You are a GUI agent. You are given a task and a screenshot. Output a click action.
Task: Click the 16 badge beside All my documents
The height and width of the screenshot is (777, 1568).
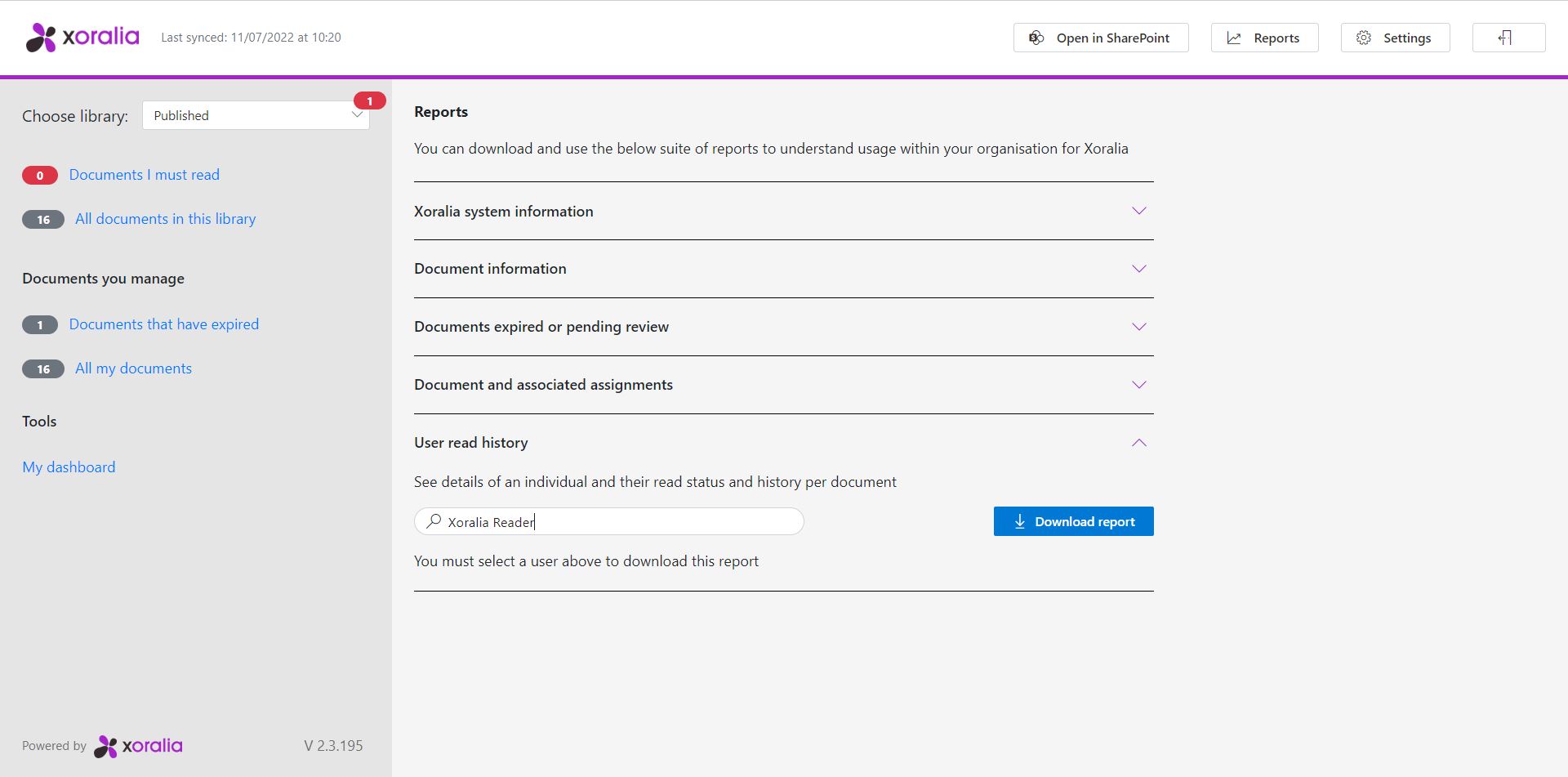tap(43, 368)
